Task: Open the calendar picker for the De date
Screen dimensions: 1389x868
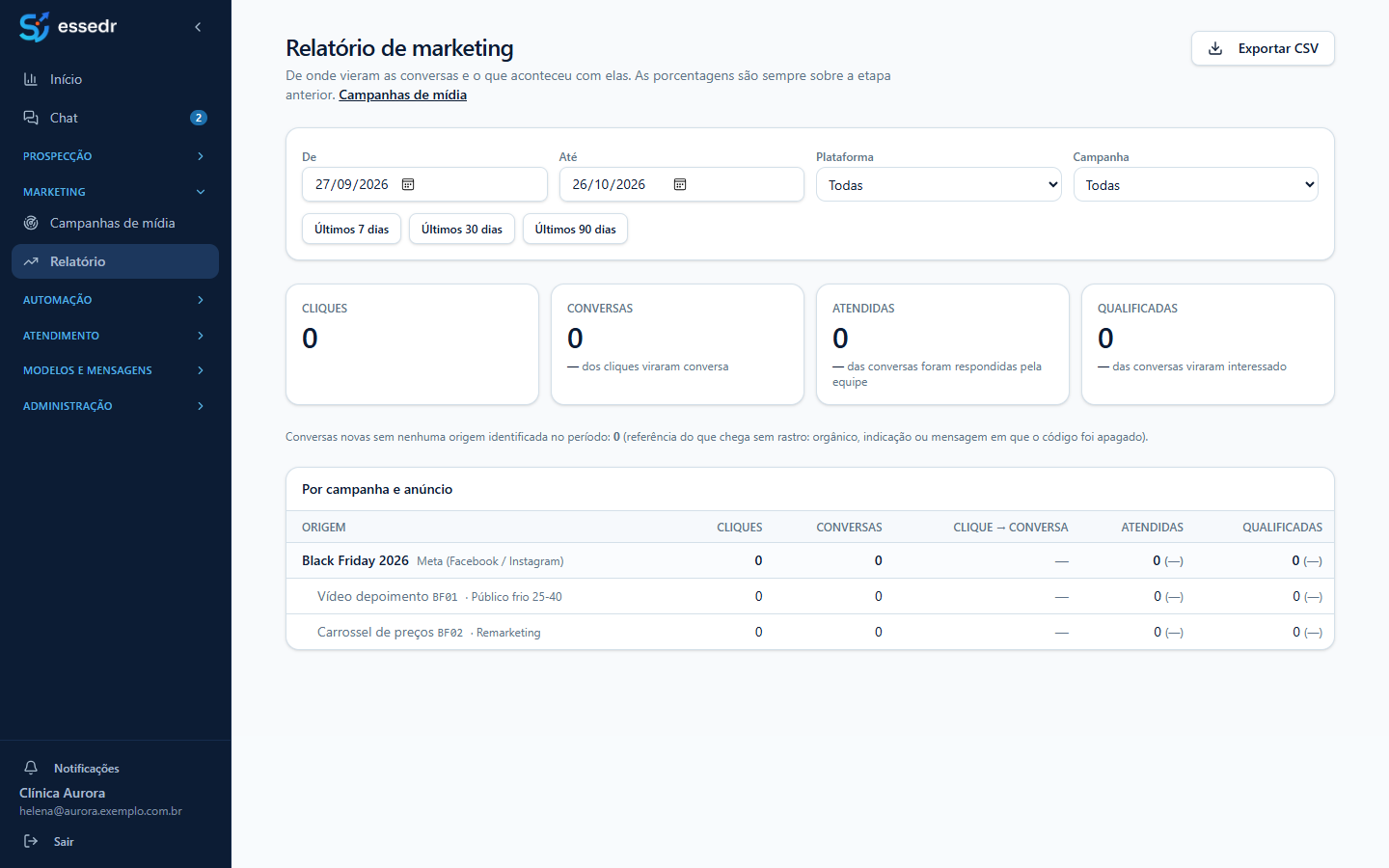Action: 408,184
